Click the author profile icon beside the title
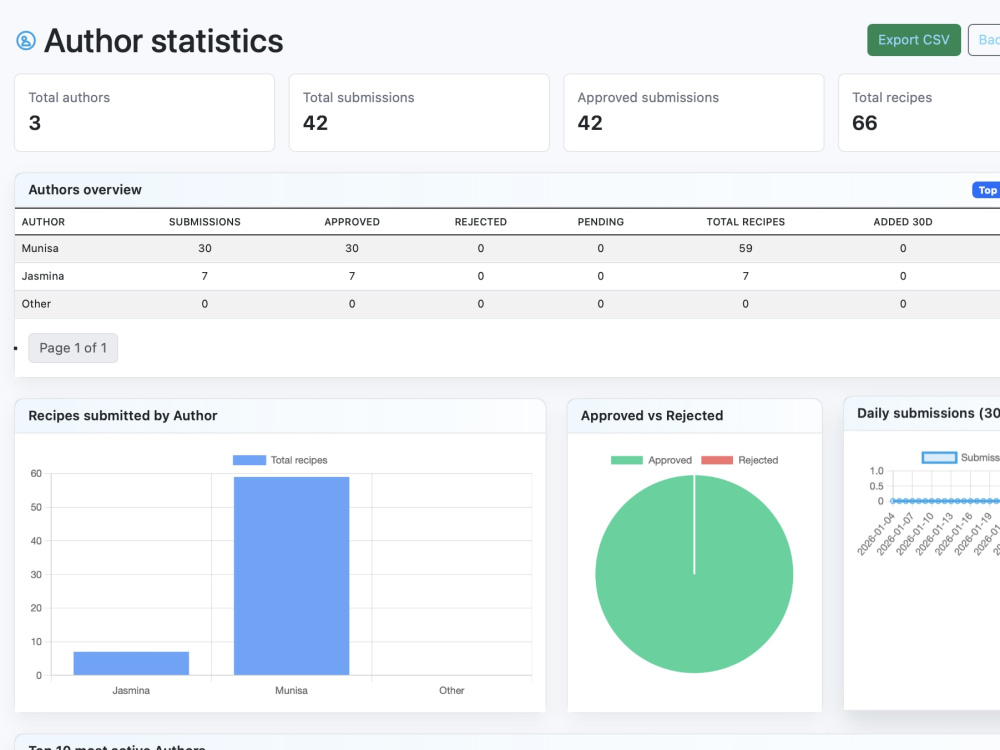The width and height of the screenshot is (1000, 750). tap(26, 41)
